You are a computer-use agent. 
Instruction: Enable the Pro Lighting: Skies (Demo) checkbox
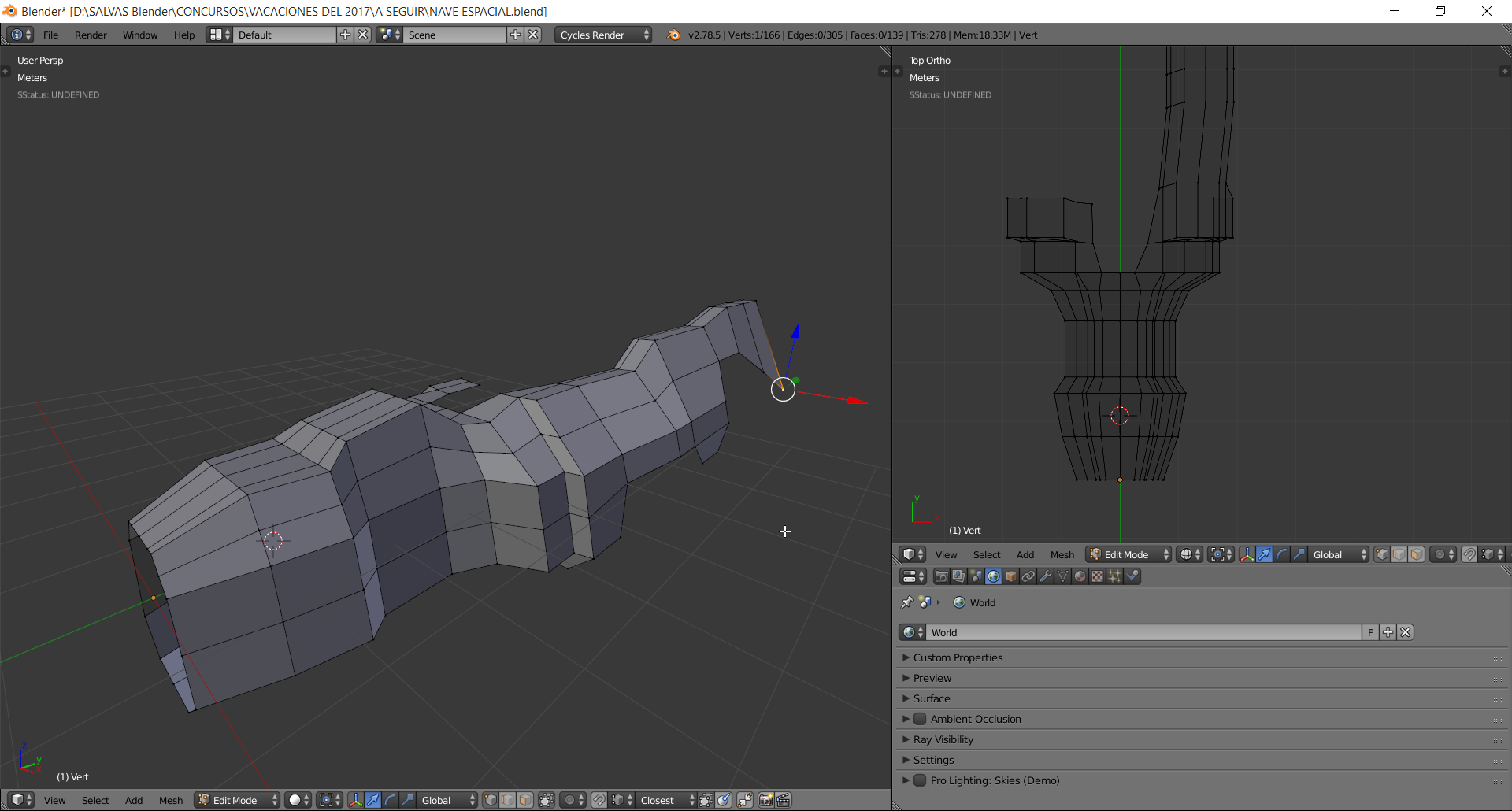pyautogui.click(x=920, y=780)
